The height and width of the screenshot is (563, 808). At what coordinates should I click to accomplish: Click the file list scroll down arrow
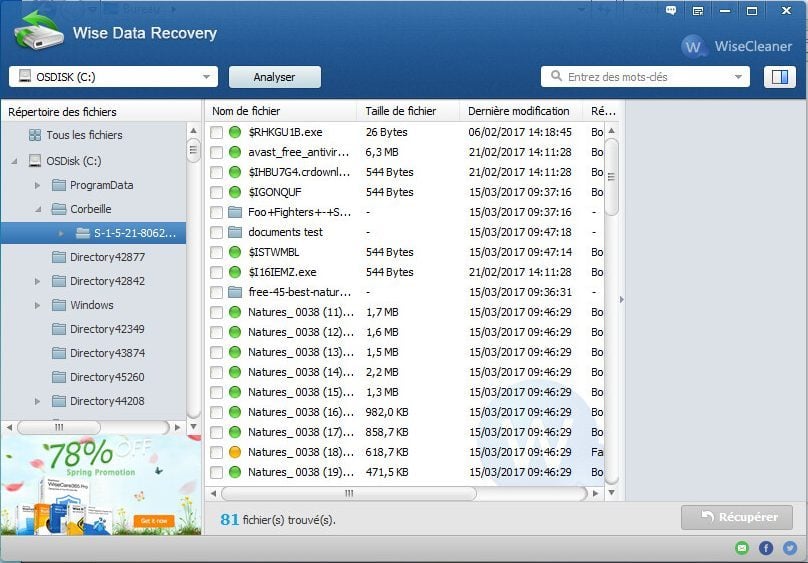(611, 493)
